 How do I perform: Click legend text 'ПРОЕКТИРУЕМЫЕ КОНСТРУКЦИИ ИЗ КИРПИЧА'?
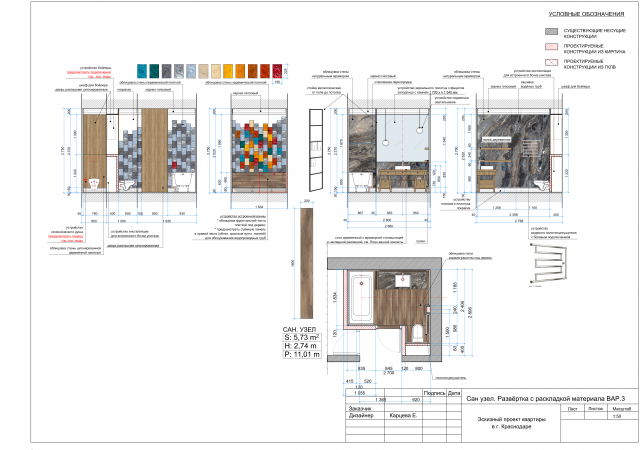tap(595, 49)
